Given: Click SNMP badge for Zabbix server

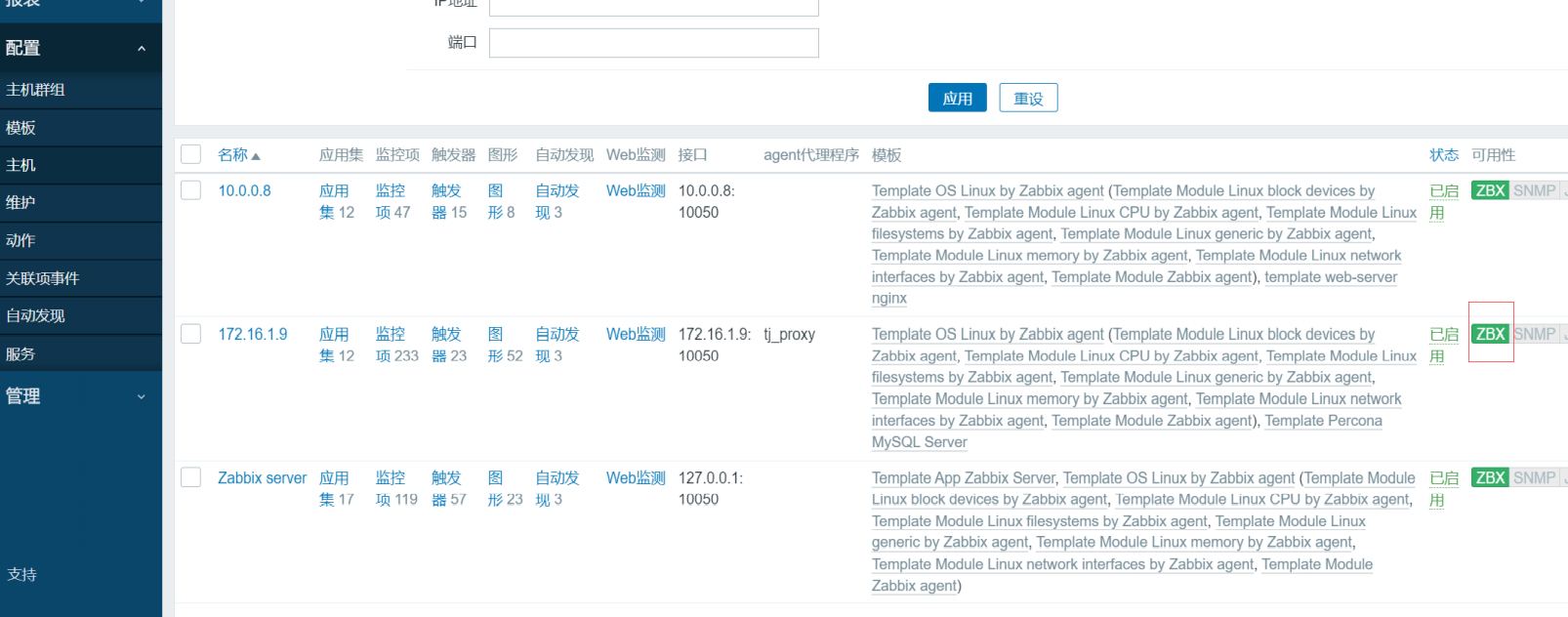Looking at the screenshot, I should [1534, 477].
